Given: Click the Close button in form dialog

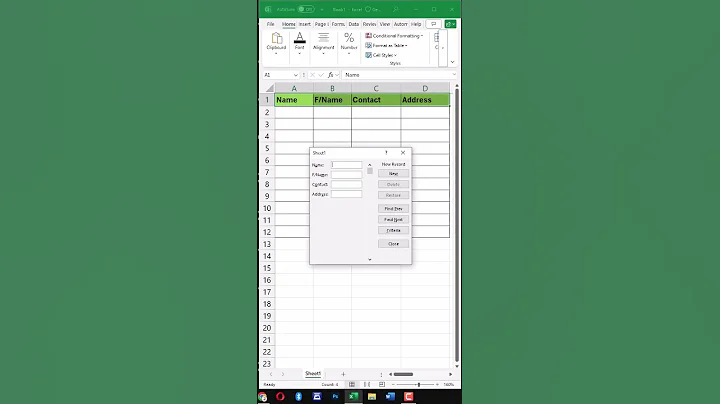Looking at the screenshot, I should point(394,244).
